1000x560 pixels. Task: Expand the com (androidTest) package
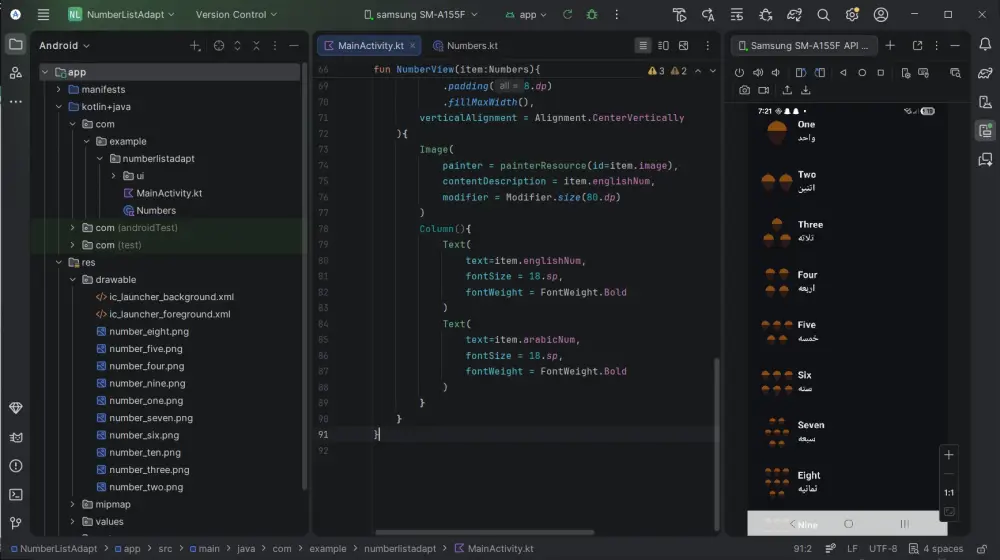coord(73,228)
